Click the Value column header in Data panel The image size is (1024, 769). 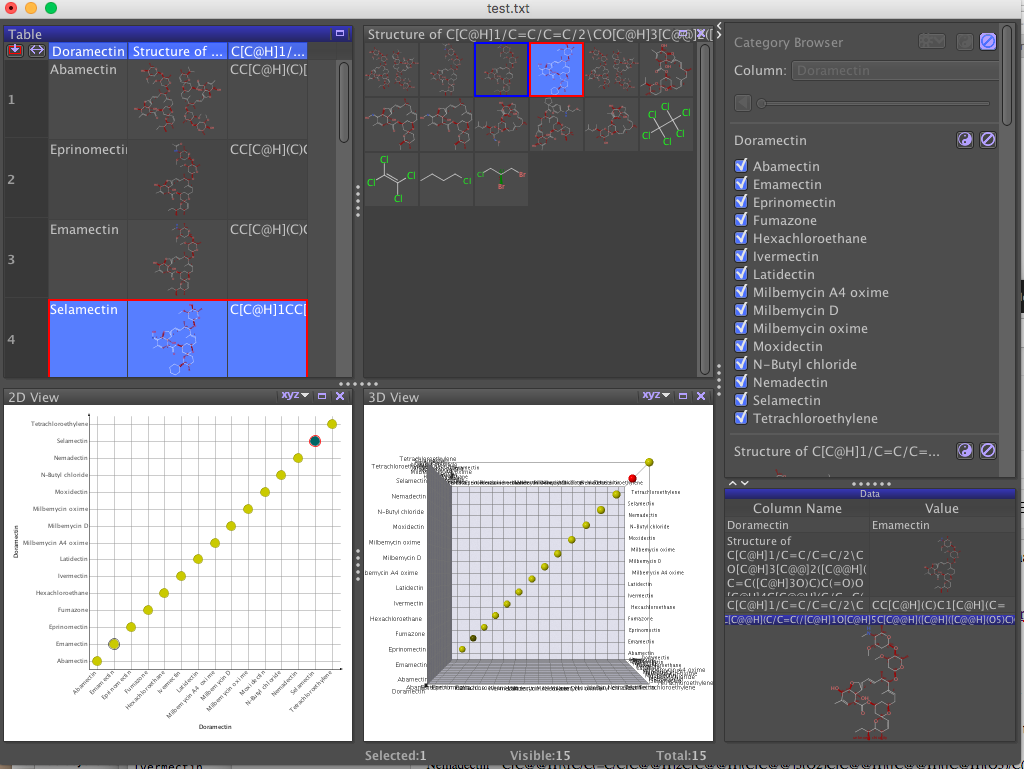[940, 508]
